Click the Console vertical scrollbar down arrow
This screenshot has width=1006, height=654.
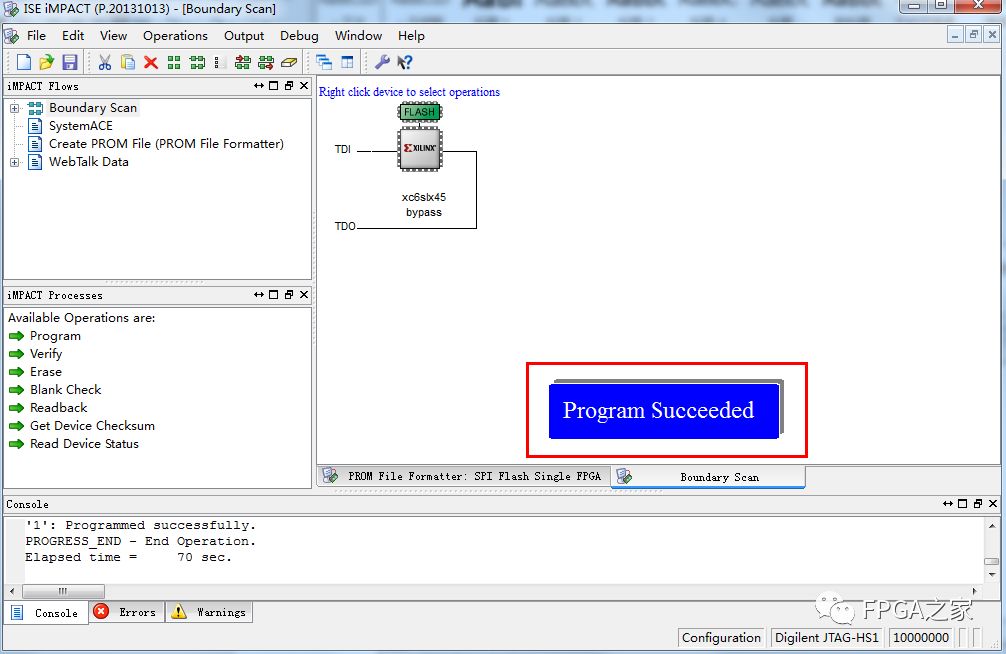992,574
